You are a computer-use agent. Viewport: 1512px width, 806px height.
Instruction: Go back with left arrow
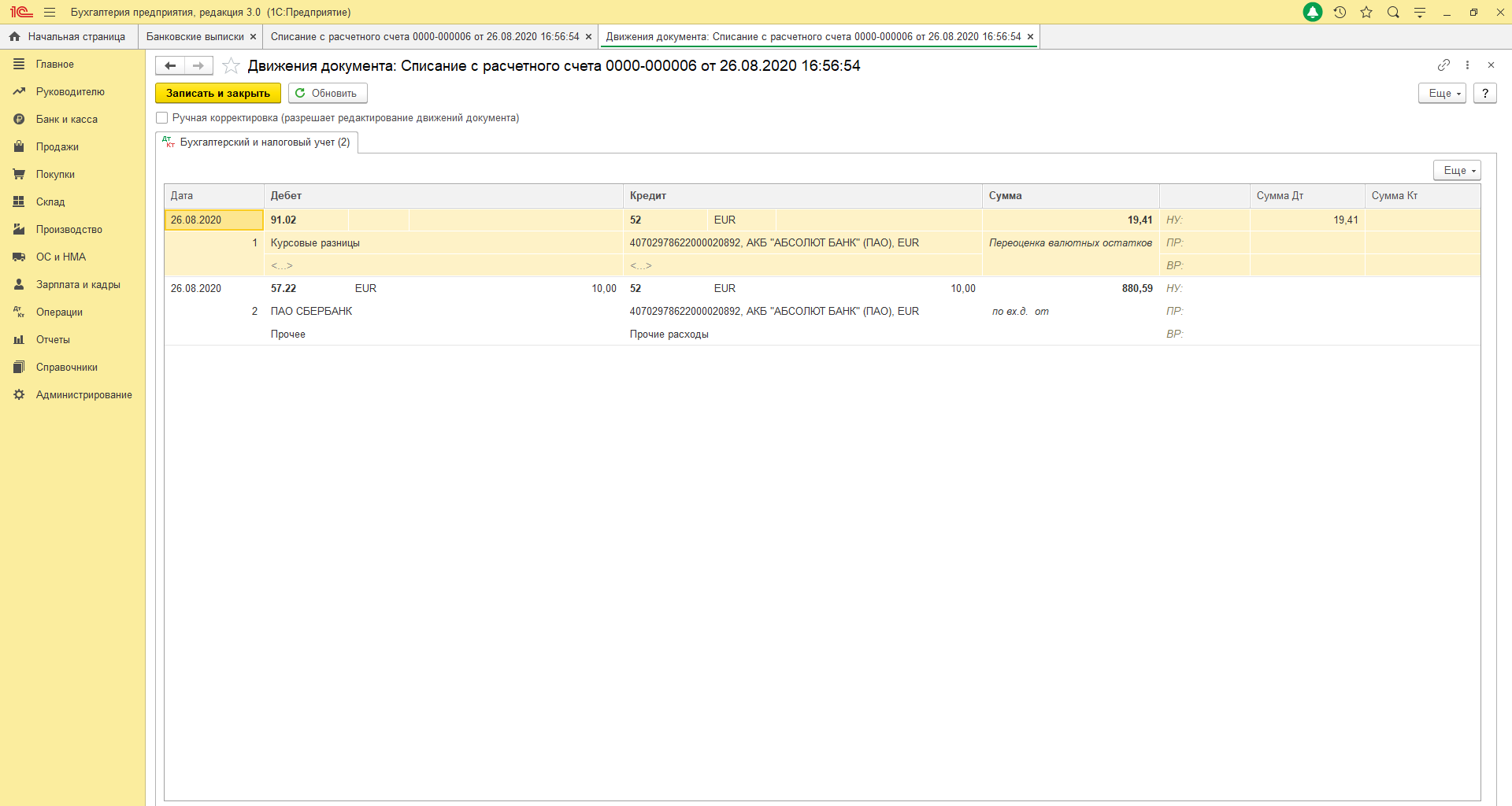click(170, 66)
